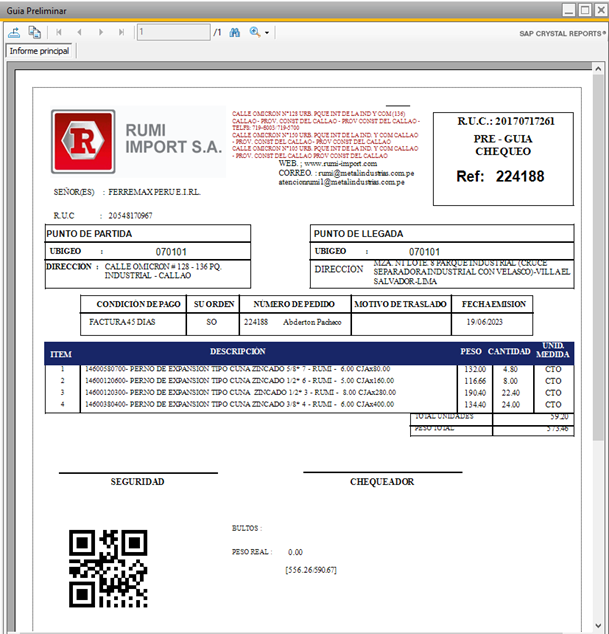Go to first page arrow

59,32
